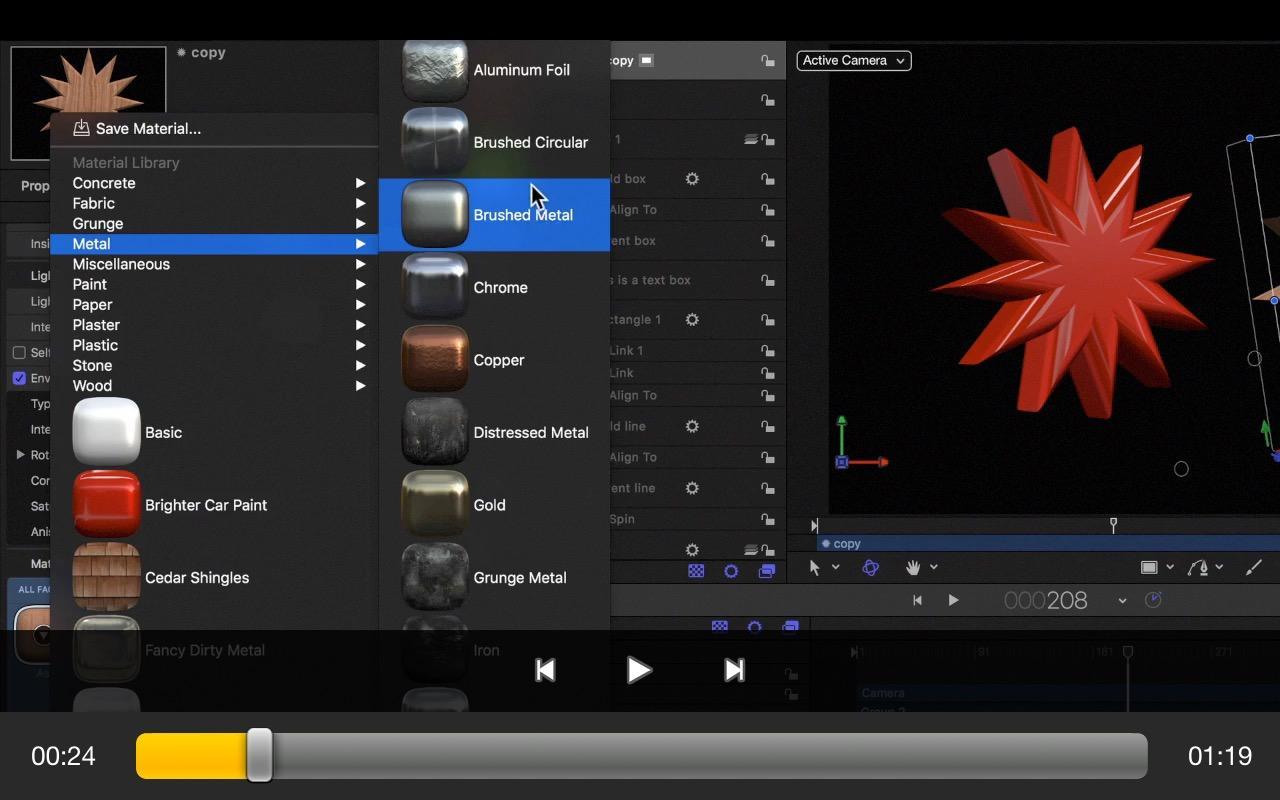Screen dimensions: 1280x800
Task: Pick the Brighter Car Paint swatch
Action: coord(106,505)
